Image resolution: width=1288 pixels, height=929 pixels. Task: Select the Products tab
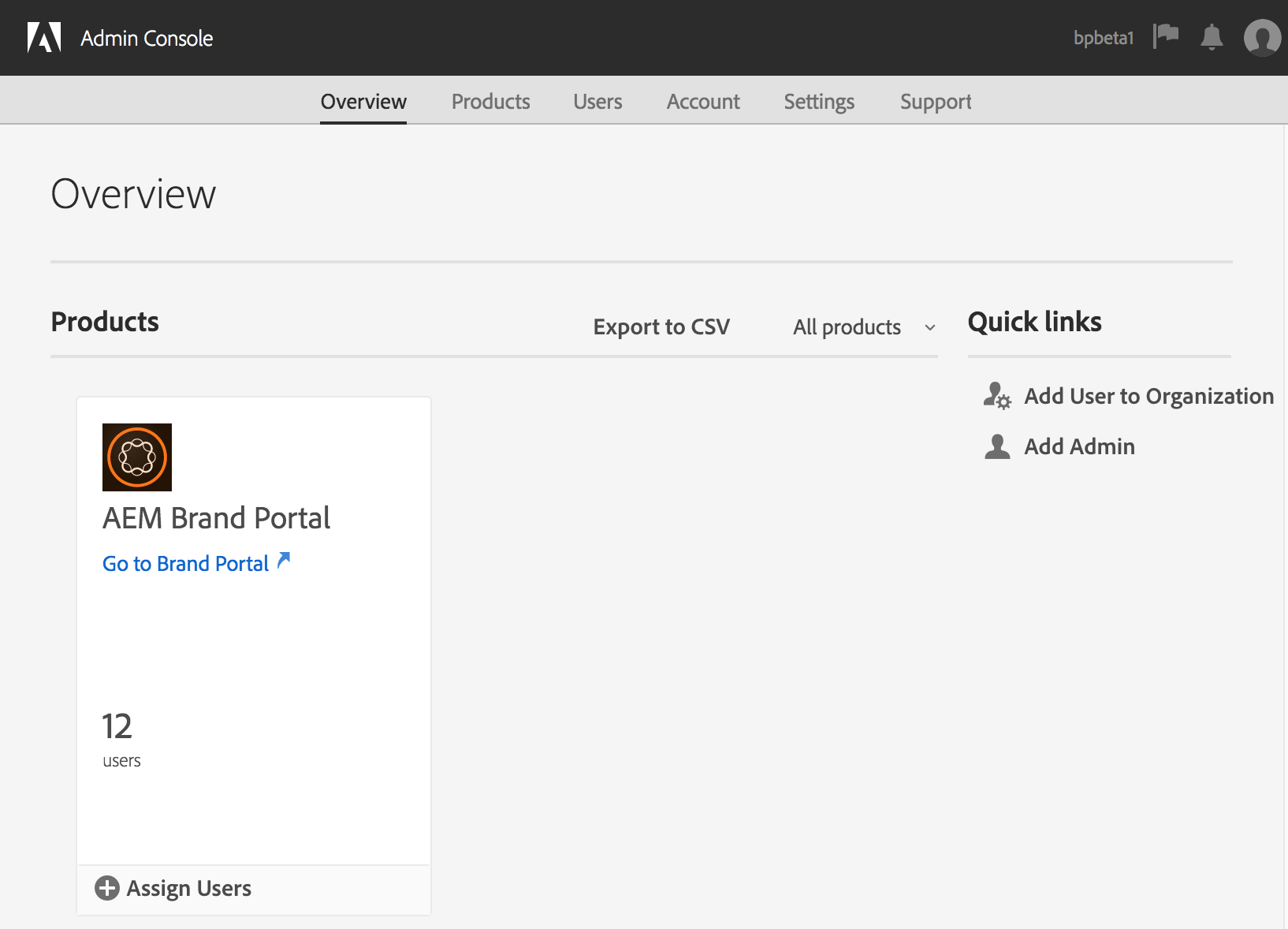(490, 102)
